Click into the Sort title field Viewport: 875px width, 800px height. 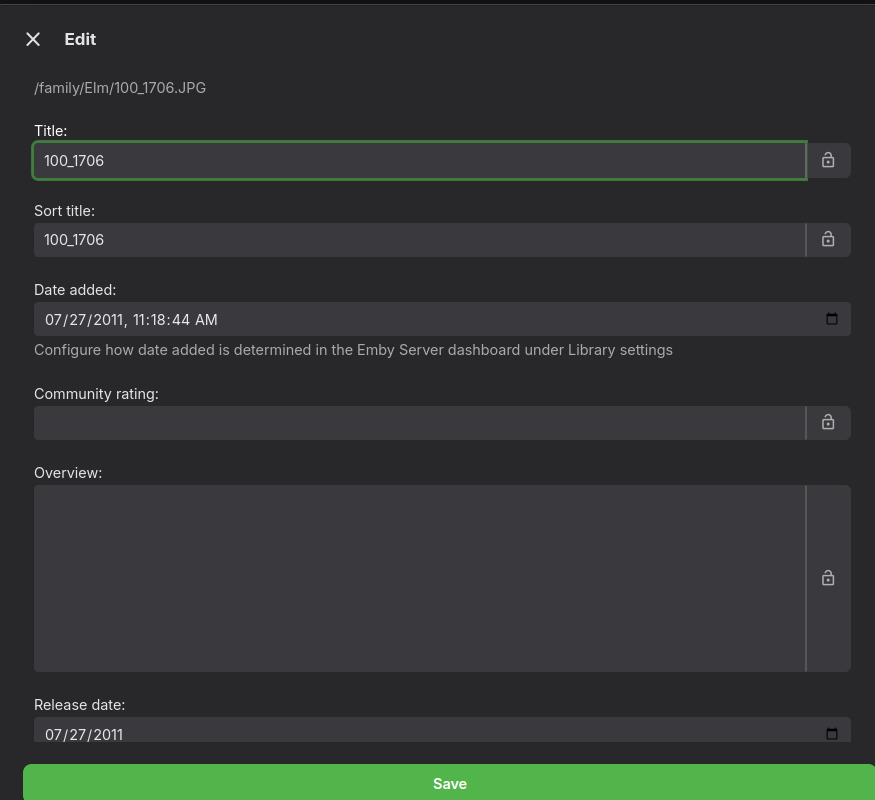pyautogui.click(x=420, y=240)
